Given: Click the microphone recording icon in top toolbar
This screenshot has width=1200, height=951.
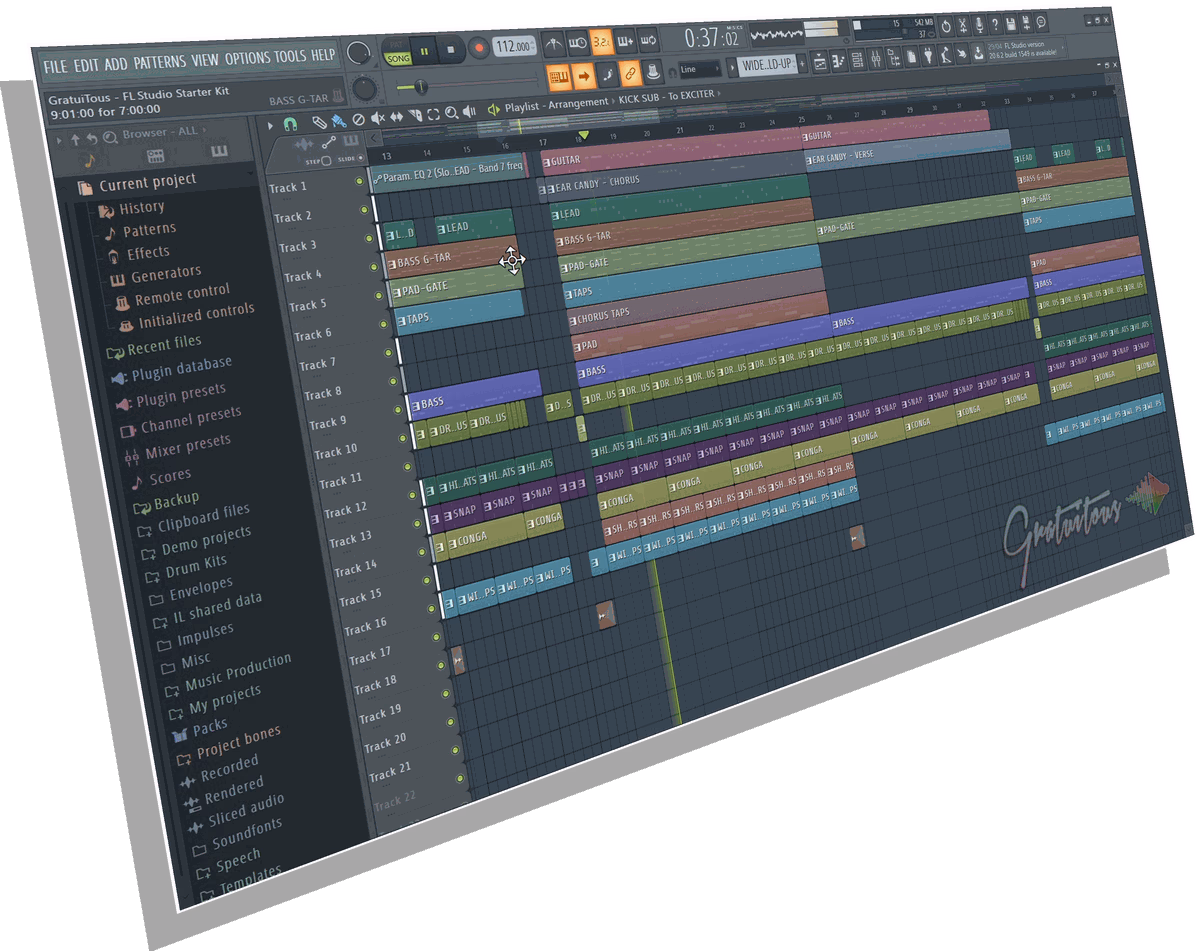Looking at the screenshot, I should [x=980, y=25].
